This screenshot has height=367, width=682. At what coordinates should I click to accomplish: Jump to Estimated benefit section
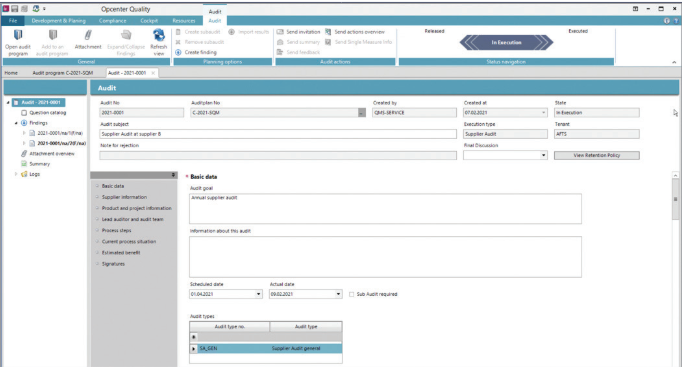tap(121, 253)
